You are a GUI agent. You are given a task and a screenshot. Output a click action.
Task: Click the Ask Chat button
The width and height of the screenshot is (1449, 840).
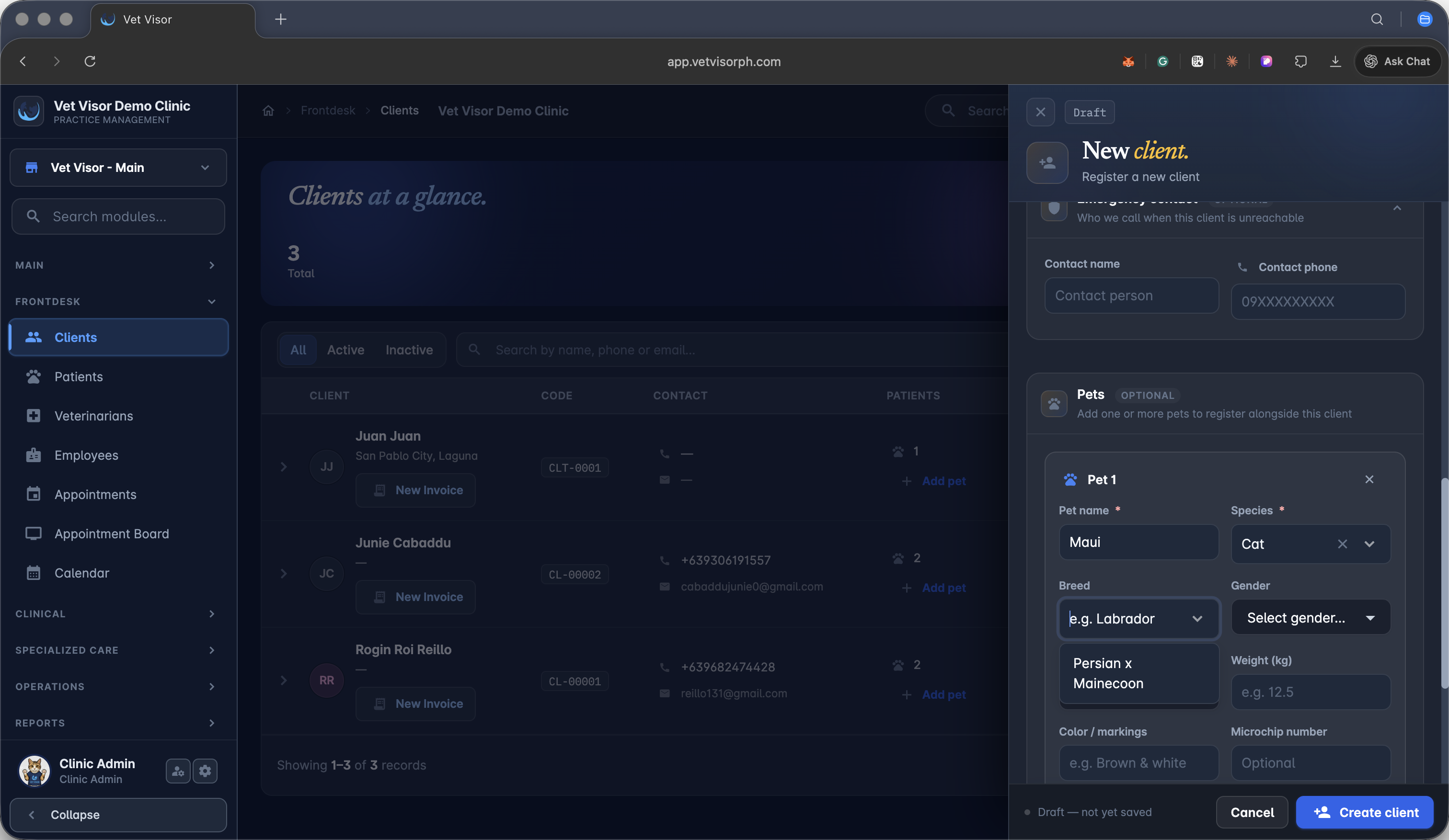coord(1397,61)
